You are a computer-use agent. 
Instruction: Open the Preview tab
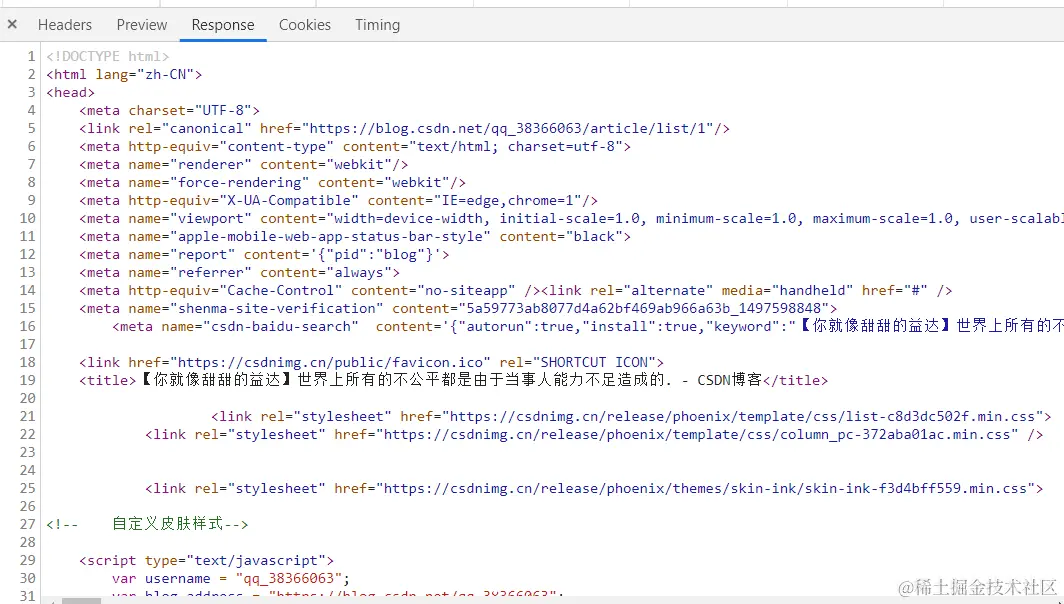click(142, 24)
